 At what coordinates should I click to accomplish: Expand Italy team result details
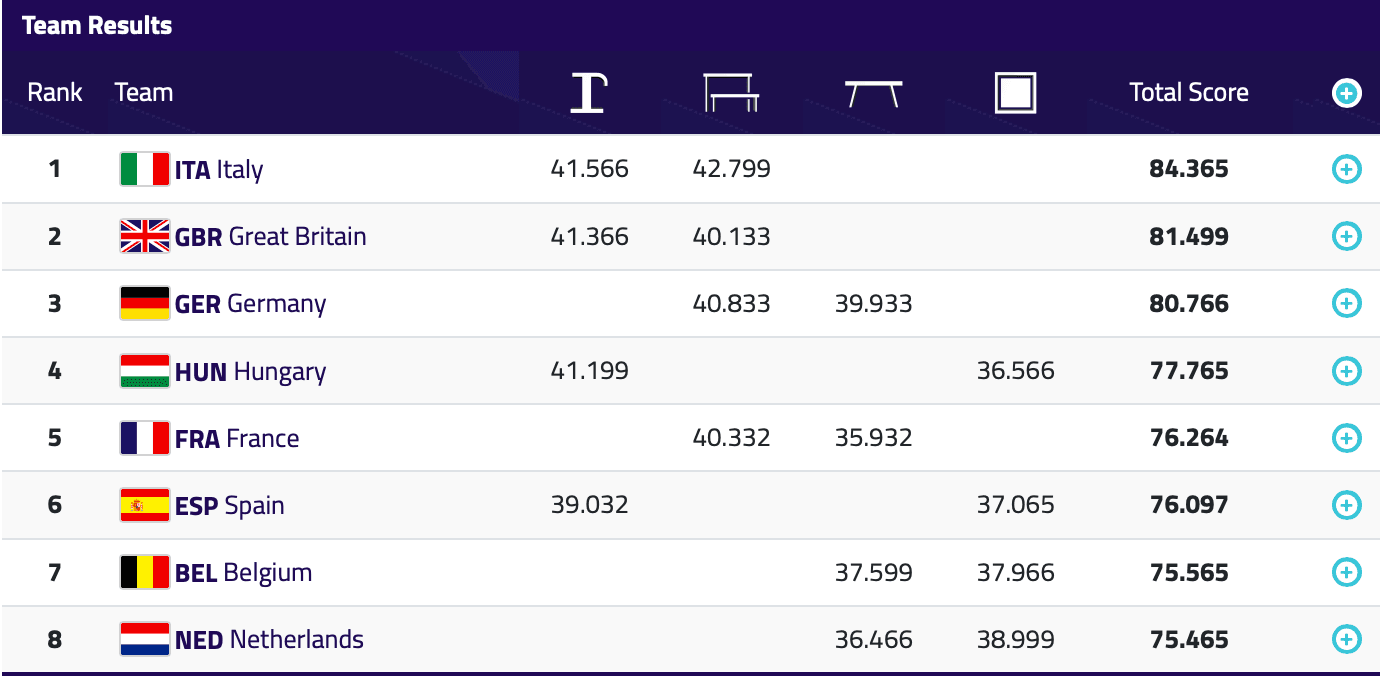[1347, 169]
